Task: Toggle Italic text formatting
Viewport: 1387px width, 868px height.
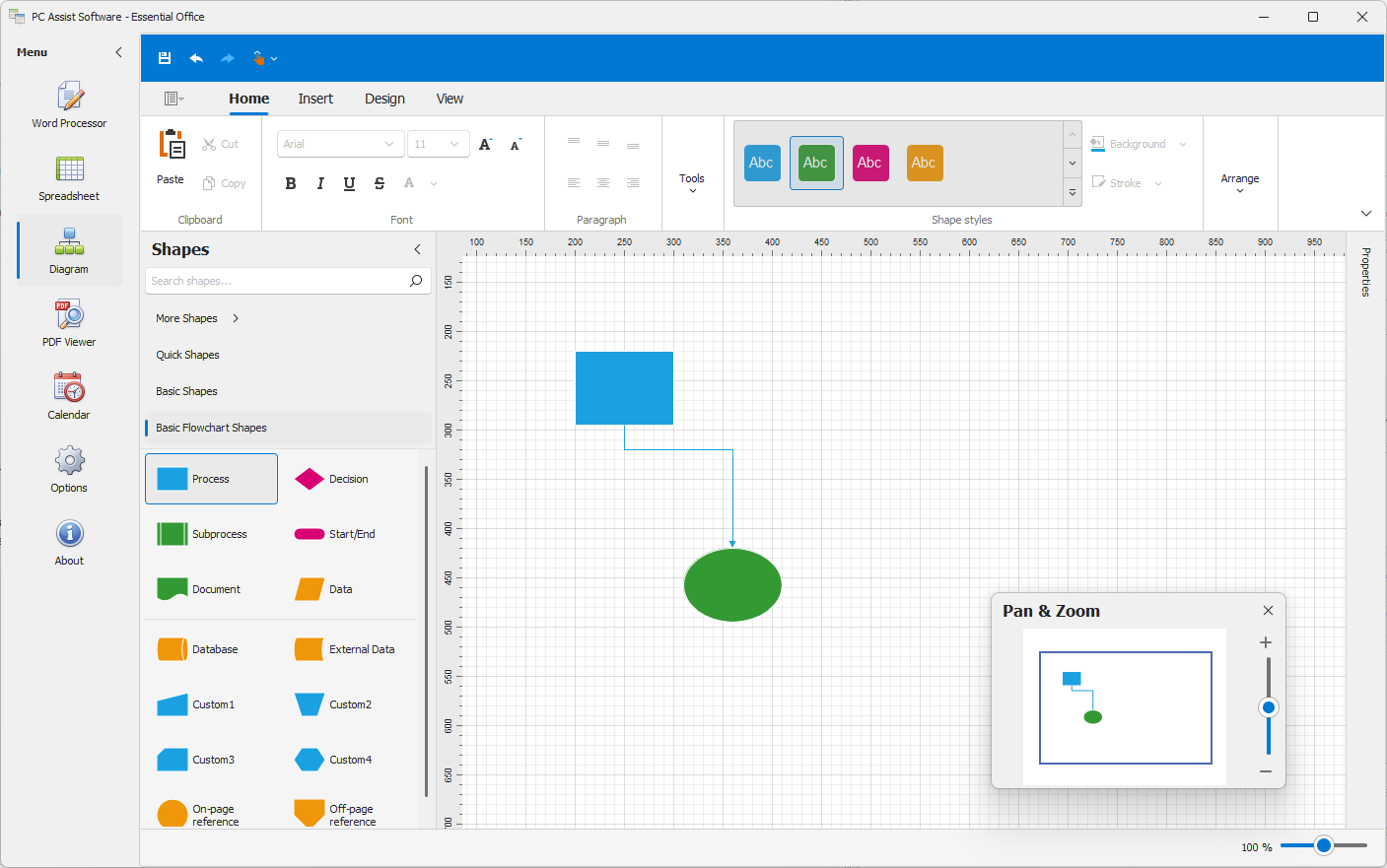Action: click(x=320, y=183)
